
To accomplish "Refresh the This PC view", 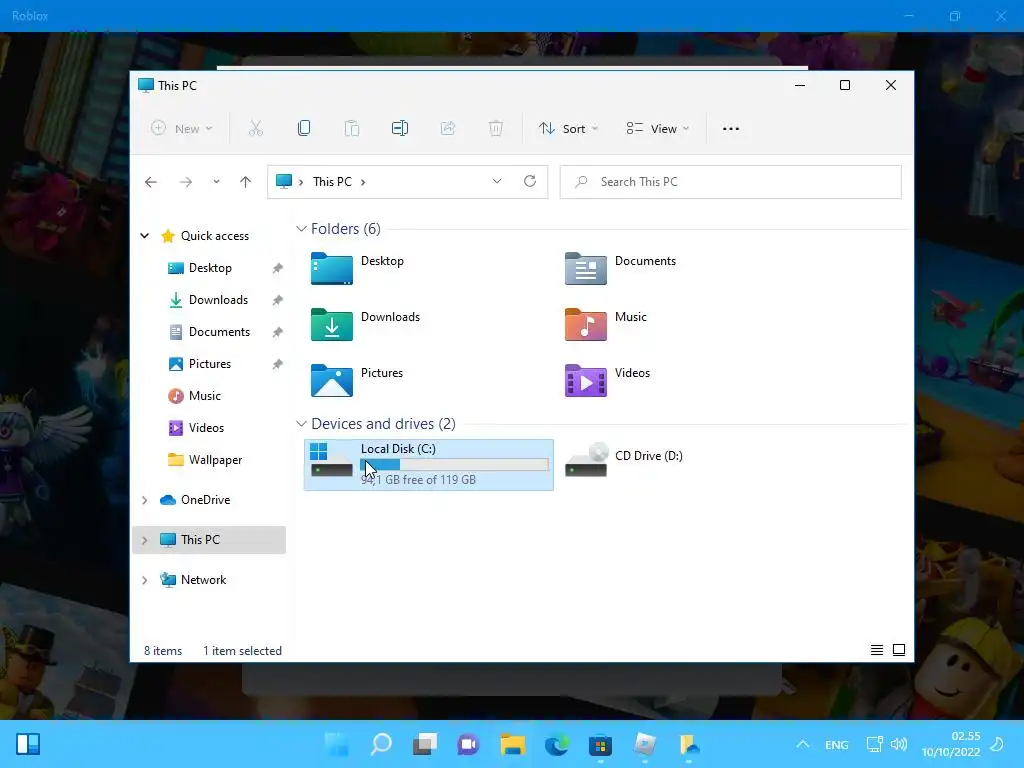I will 530,181.
